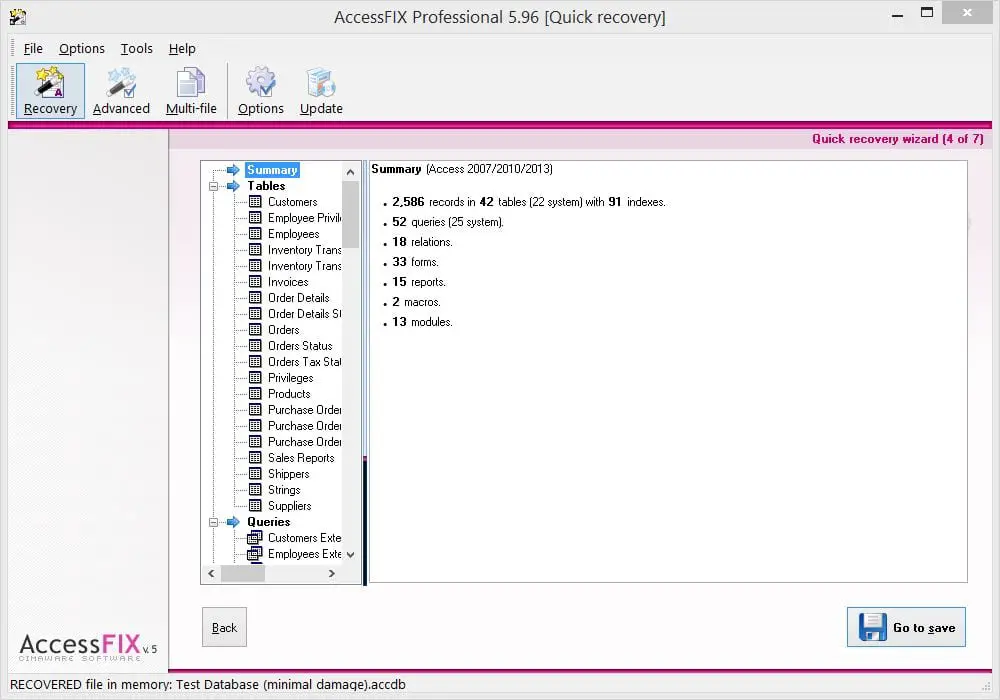Open the Help menu

[182, 48]
